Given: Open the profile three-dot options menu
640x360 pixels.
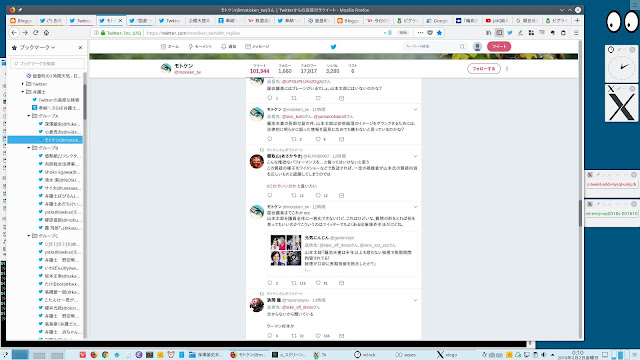Looking at the screenshot, I should pyautogui.click(x=507, y=69).
